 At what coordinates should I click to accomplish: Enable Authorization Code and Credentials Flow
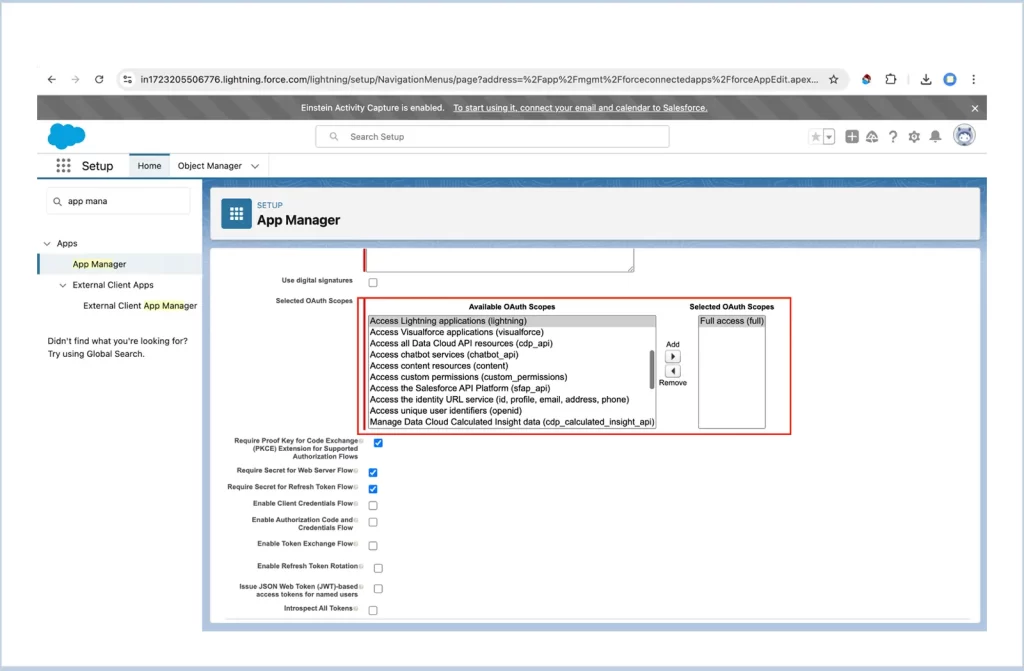coord(373,522)
